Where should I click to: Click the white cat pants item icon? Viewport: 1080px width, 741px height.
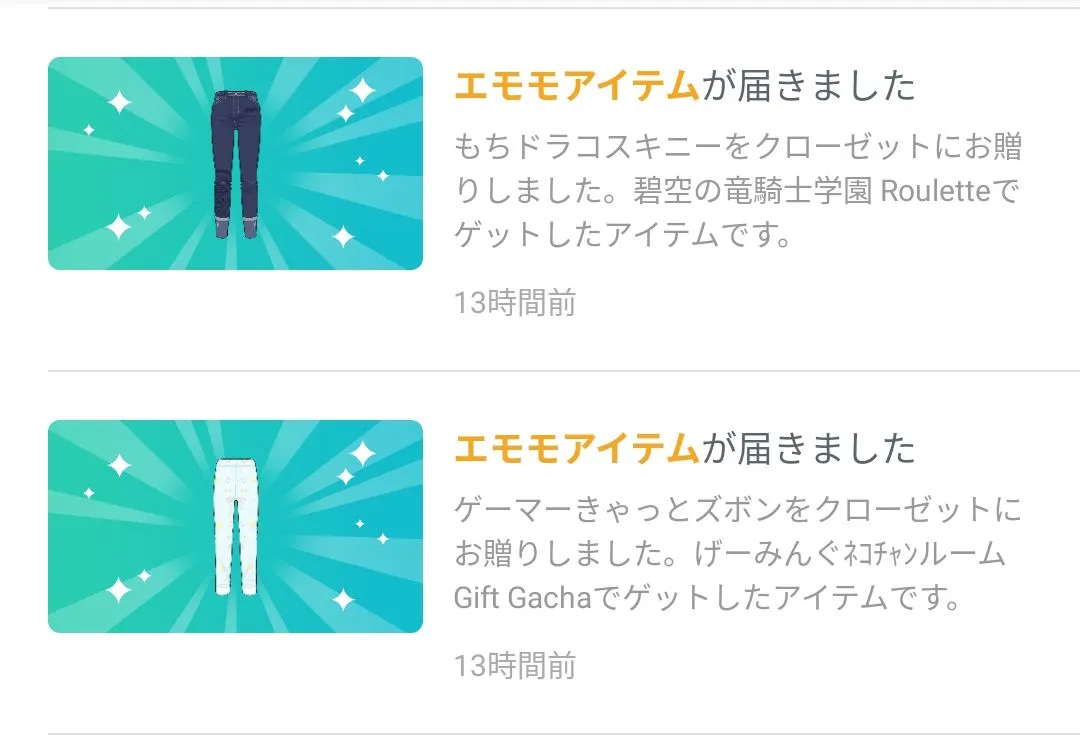(x=235, y=527)
